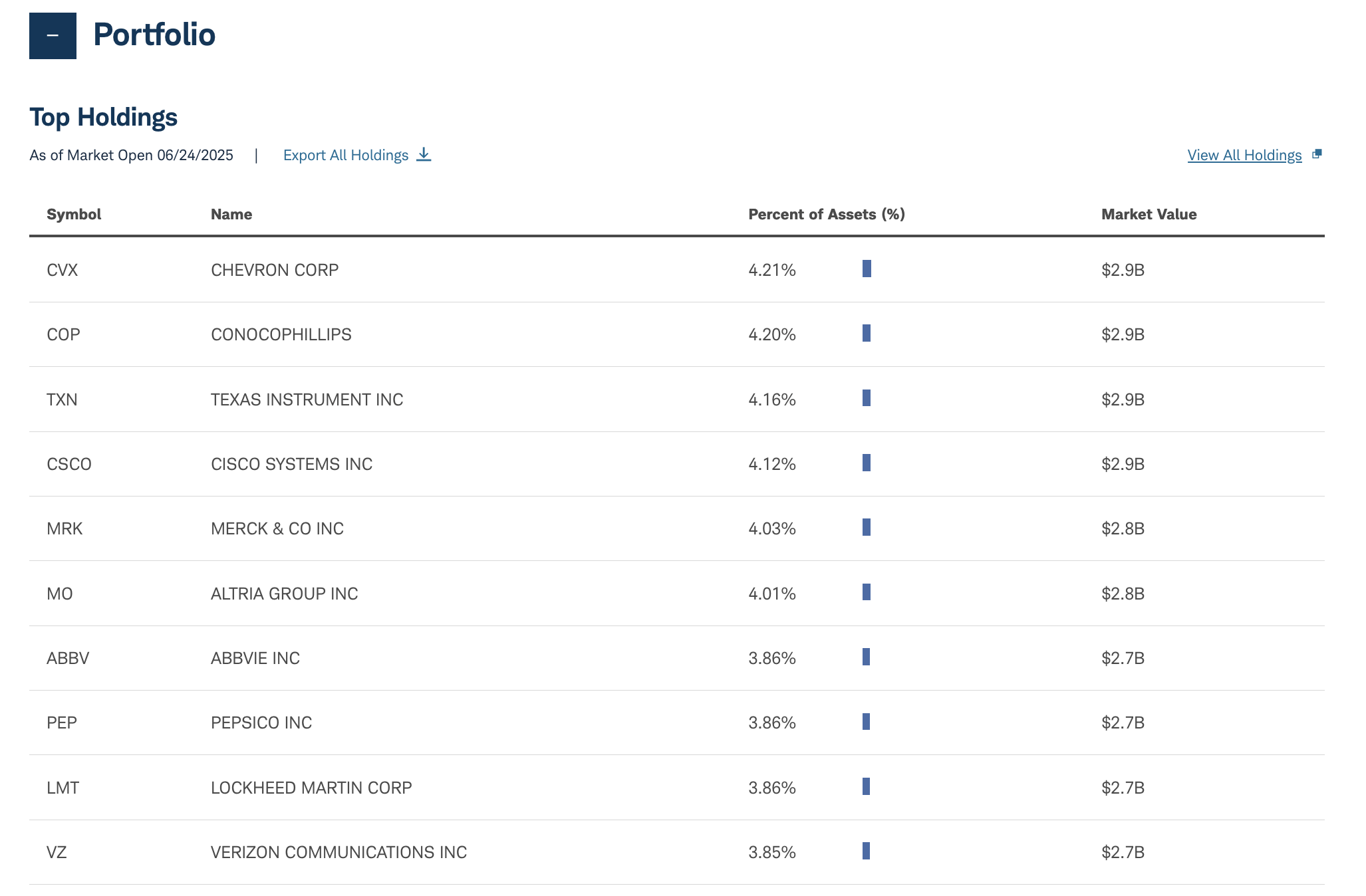
Task: Click the 3.85% value for Verizon
Action: click(x=772, y=852)
